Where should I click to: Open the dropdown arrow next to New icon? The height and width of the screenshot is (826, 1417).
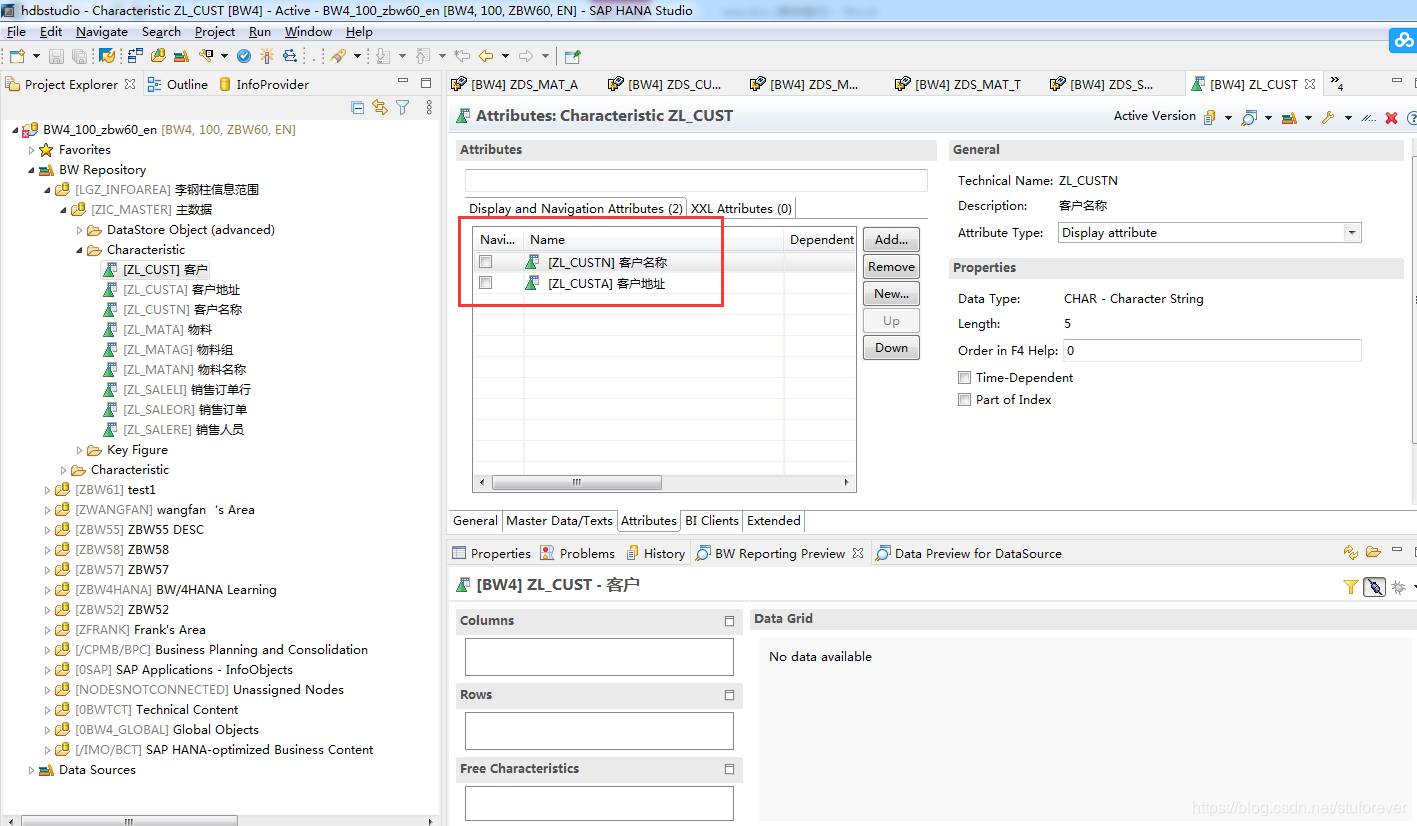point(36,56)
